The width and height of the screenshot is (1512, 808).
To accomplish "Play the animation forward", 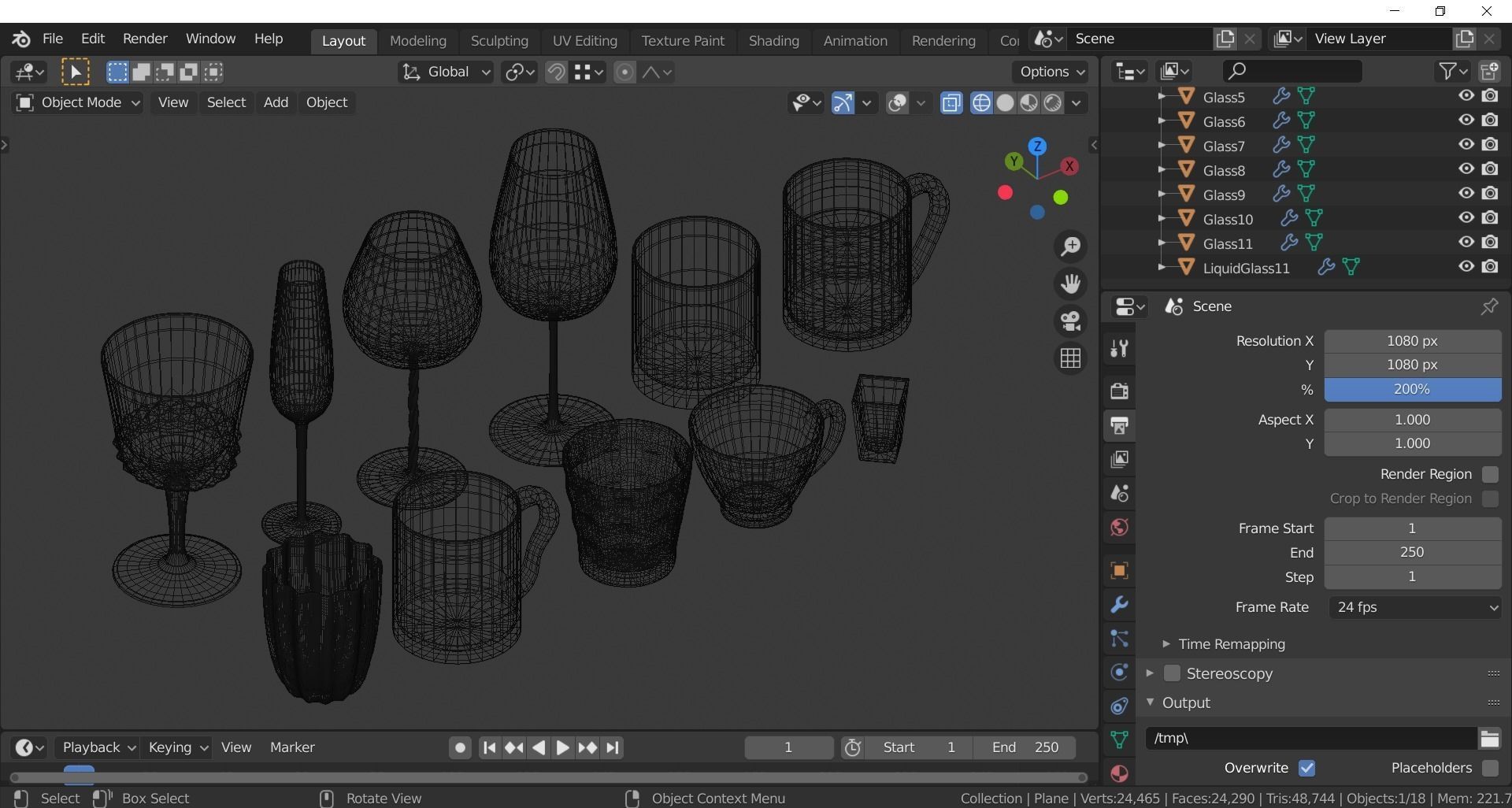I will tap(562, 747).
